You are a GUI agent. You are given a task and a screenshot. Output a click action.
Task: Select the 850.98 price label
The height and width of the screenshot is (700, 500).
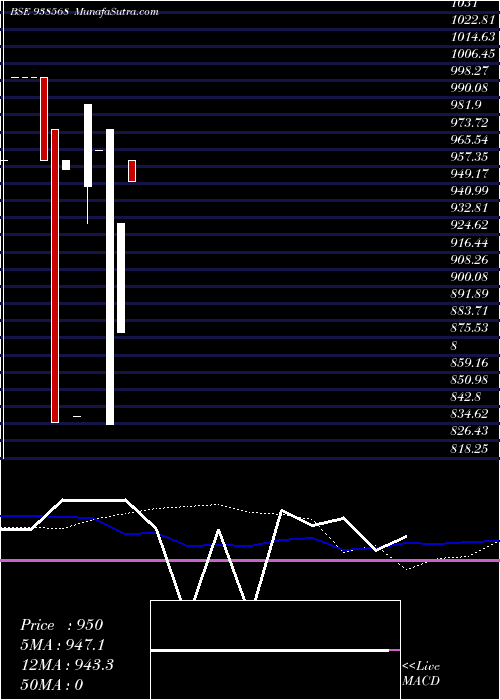[x=469, y=379]
